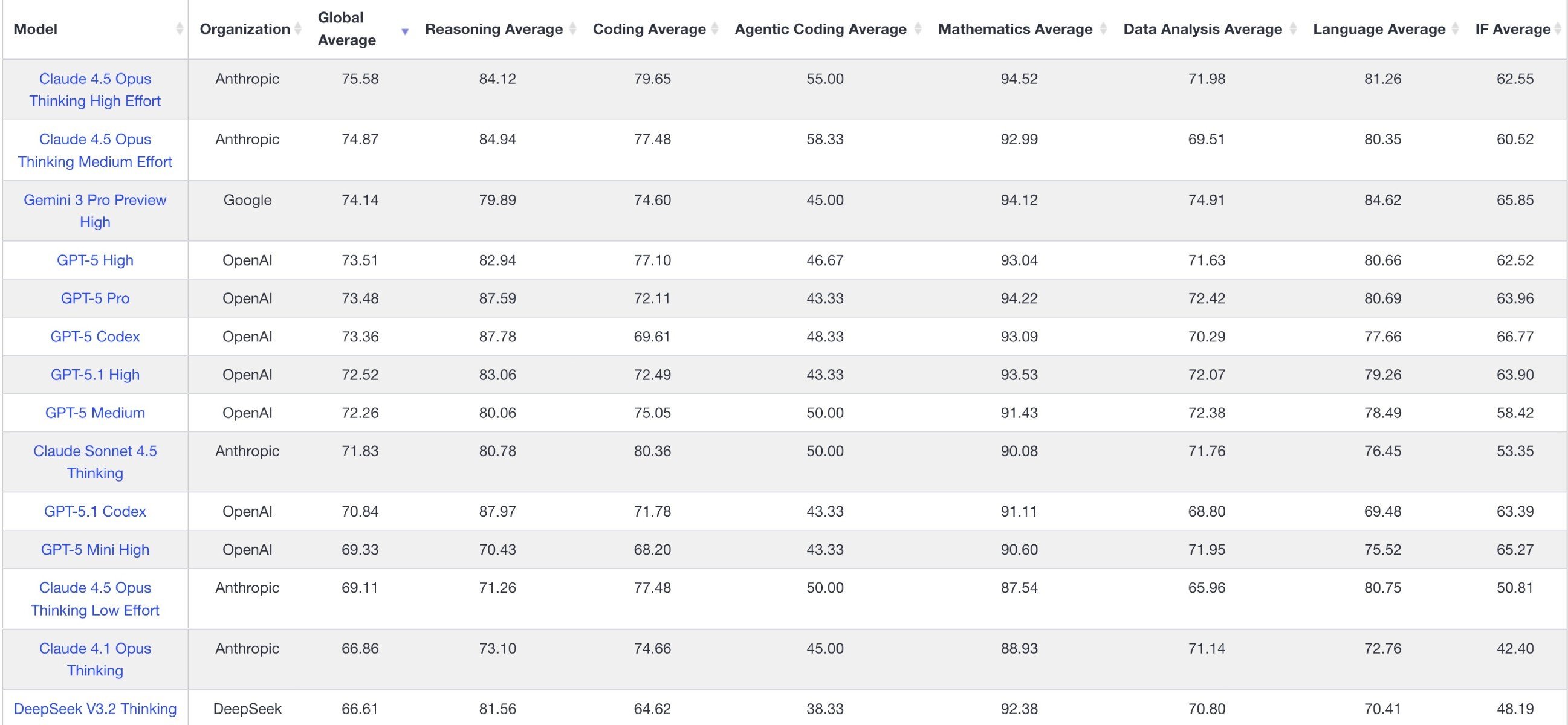Open the GPT-5.1 High model link
This screenshot has height=725, width=1568.
point(95,375)
